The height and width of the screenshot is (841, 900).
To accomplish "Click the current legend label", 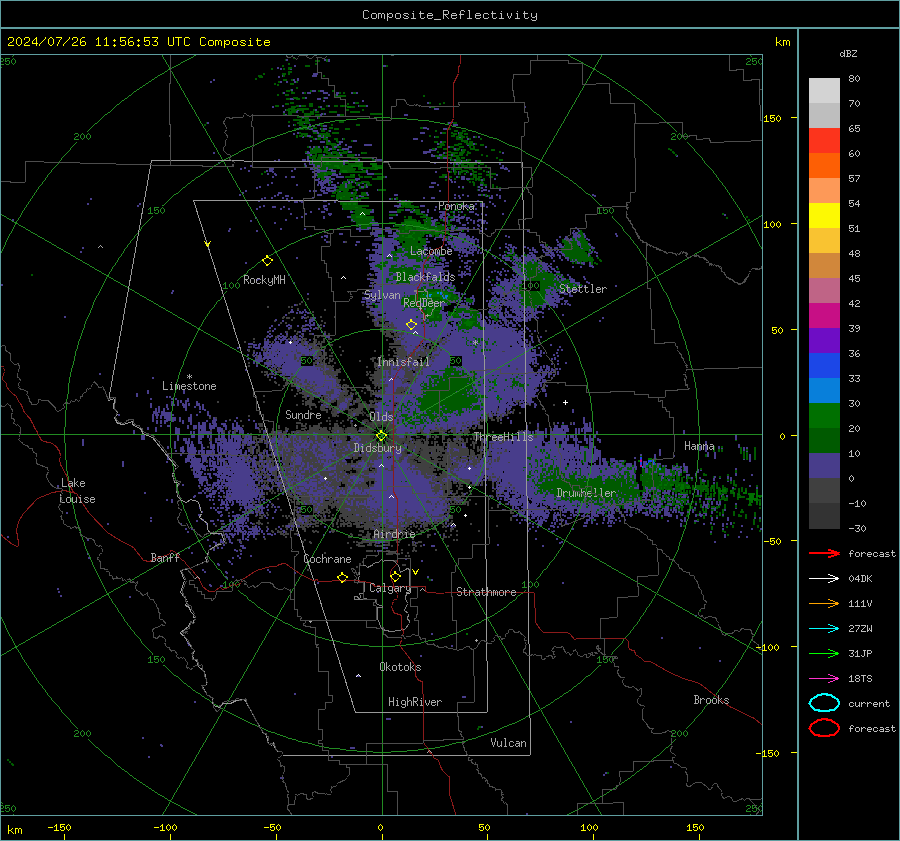I will click(x=869, y=703).
